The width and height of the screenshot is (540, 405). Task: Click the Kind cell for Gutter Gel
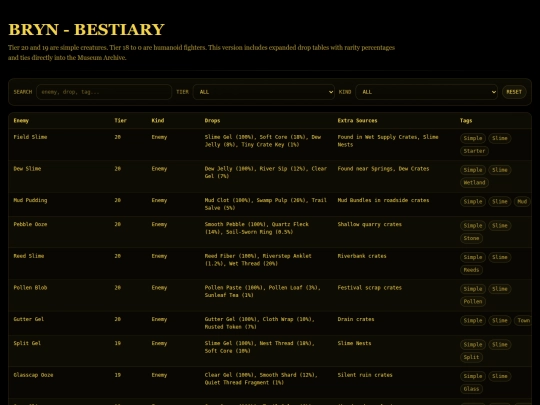159,319
